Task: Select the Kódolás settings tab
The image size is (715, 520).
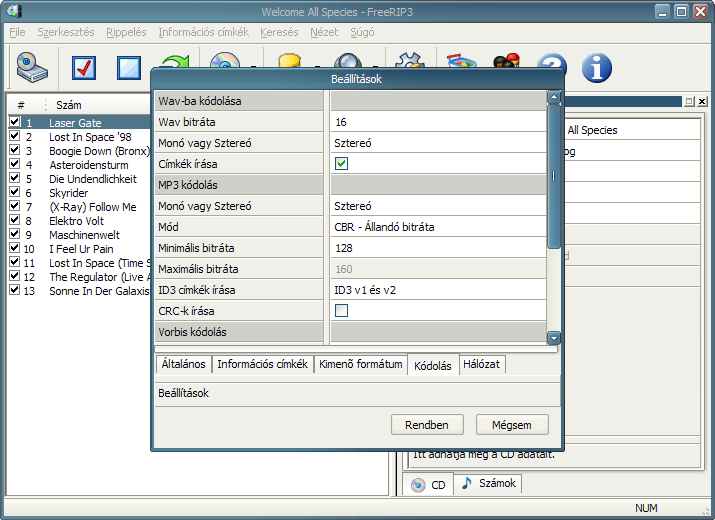Action: click(433, 365)
